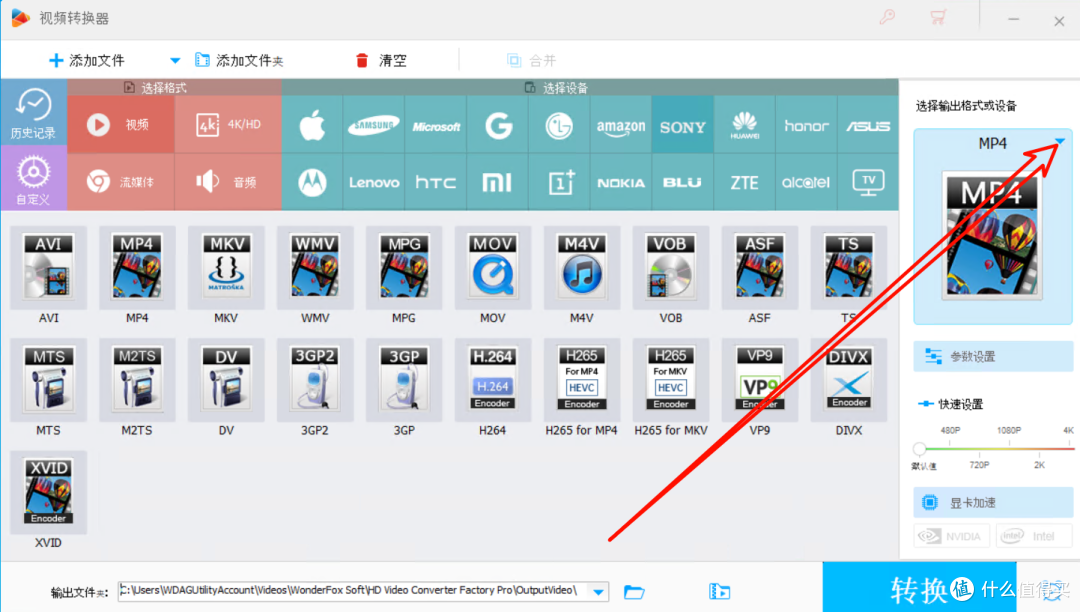Choose the MOV QuickTime format
Screen dimensions: 1080x612
point(492,268)
